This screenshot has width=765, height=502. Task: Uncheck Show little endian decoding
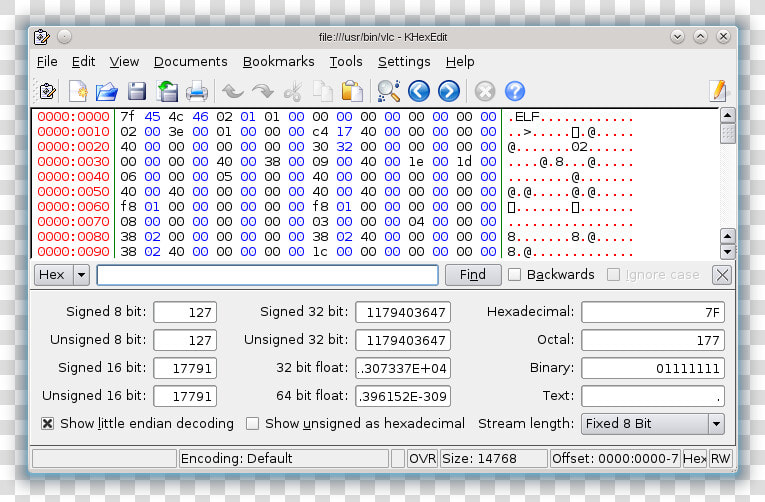(x=47, y=423)
